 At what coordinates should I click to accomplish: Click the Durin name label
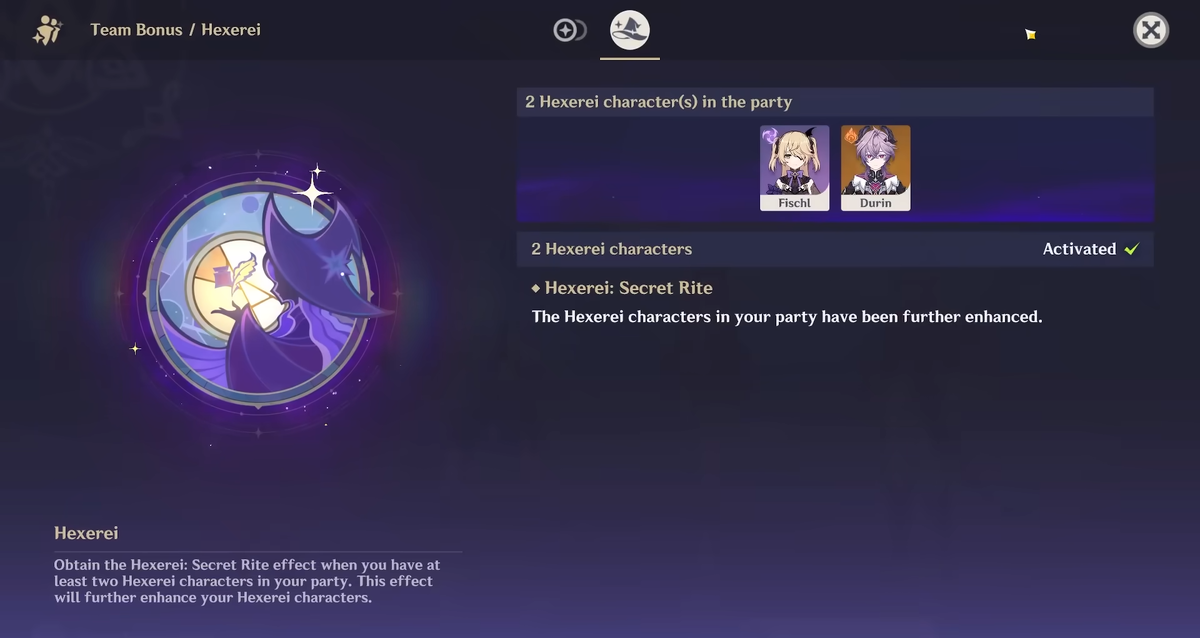pos(876,203)
